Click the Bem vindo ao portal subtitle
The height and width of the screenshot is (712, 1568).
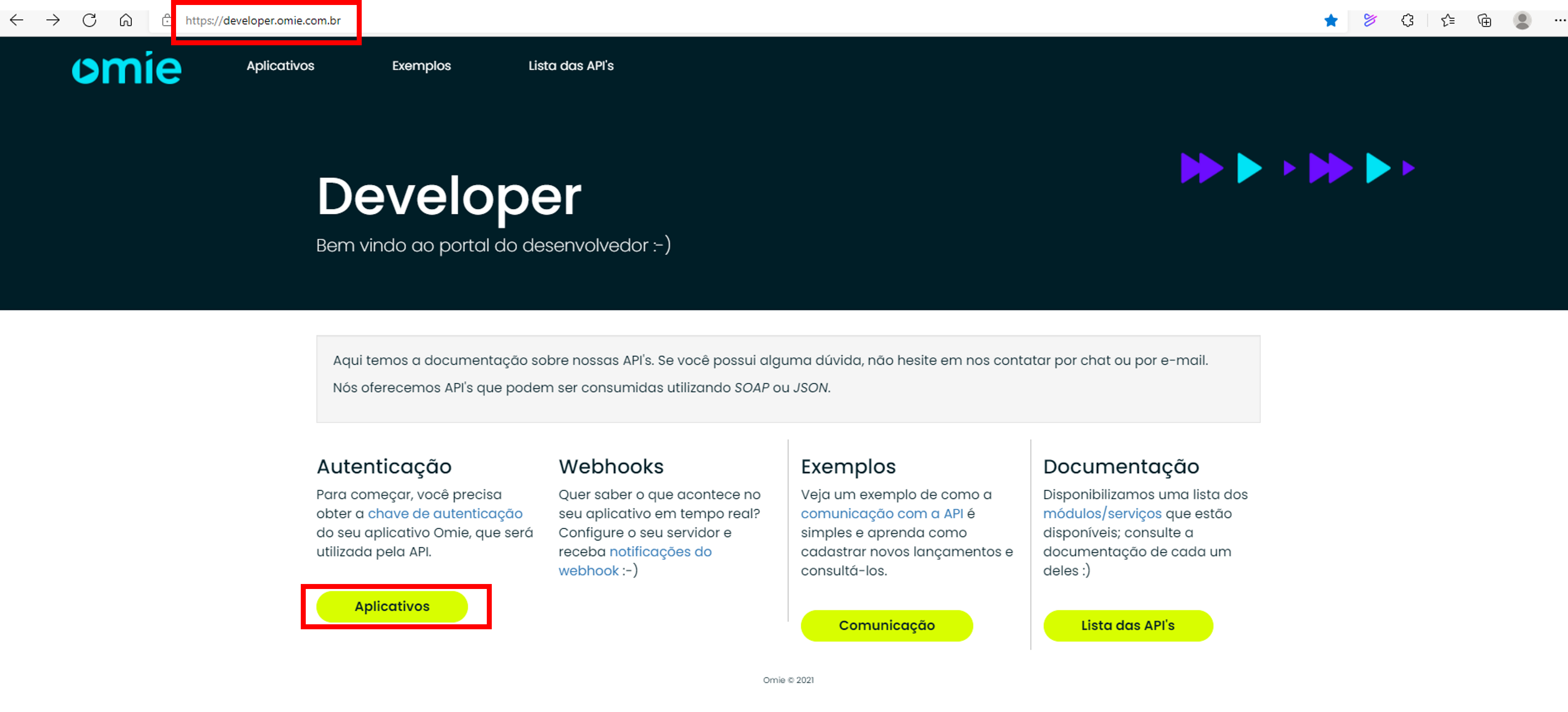(x=493, y=245)
